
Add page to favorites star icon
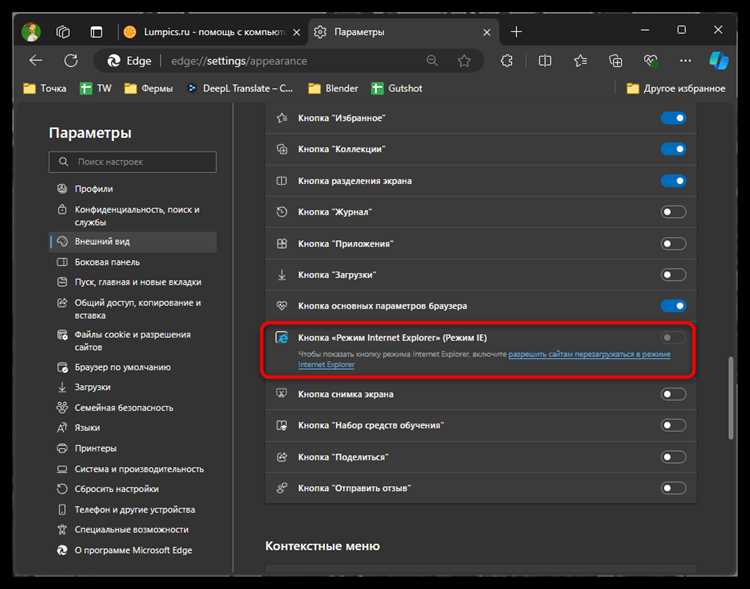(463, 61)
